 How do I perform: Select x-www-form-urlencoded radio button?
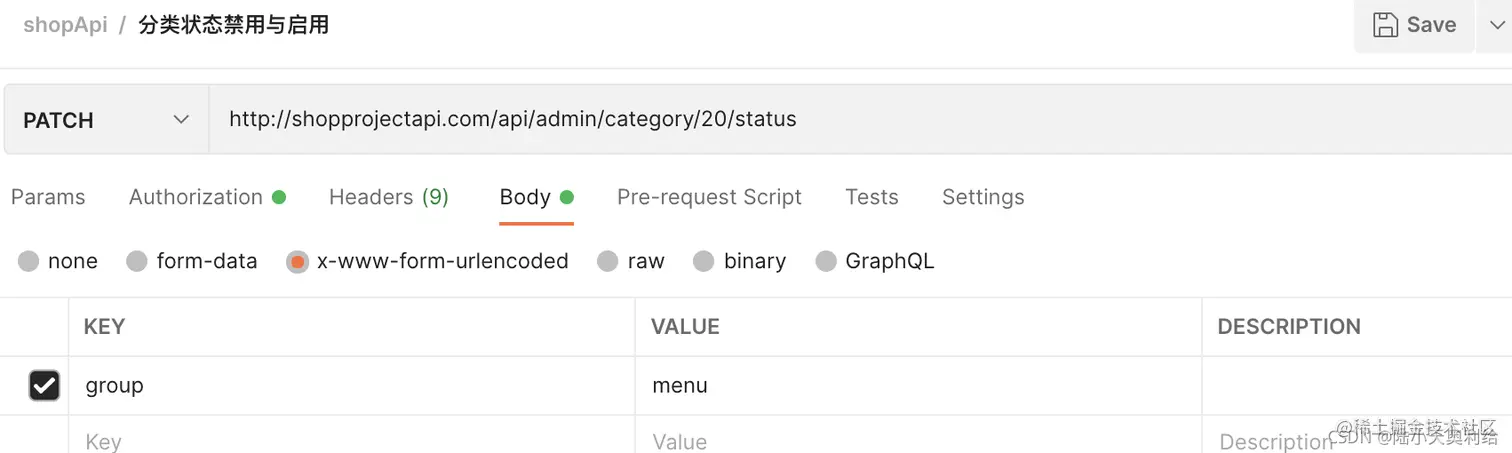(297, 262)
